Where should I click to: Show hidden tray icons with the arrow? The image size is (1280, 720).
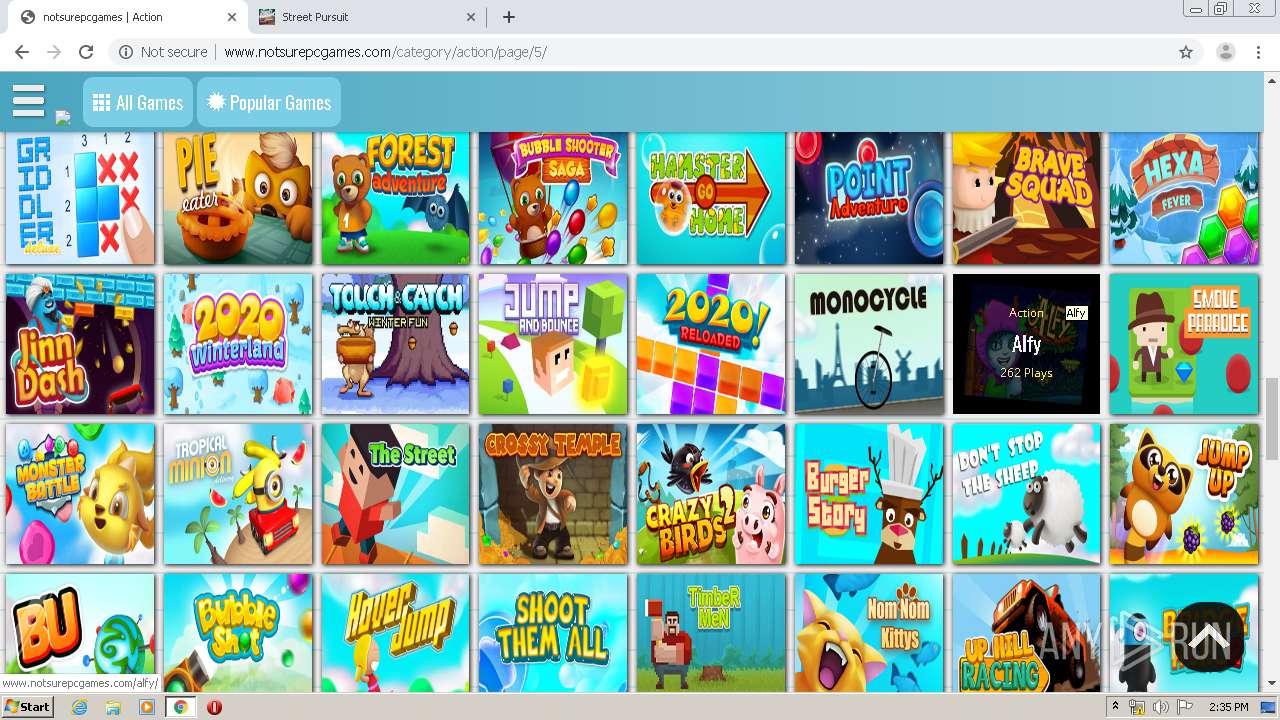tap(1115, 707)
